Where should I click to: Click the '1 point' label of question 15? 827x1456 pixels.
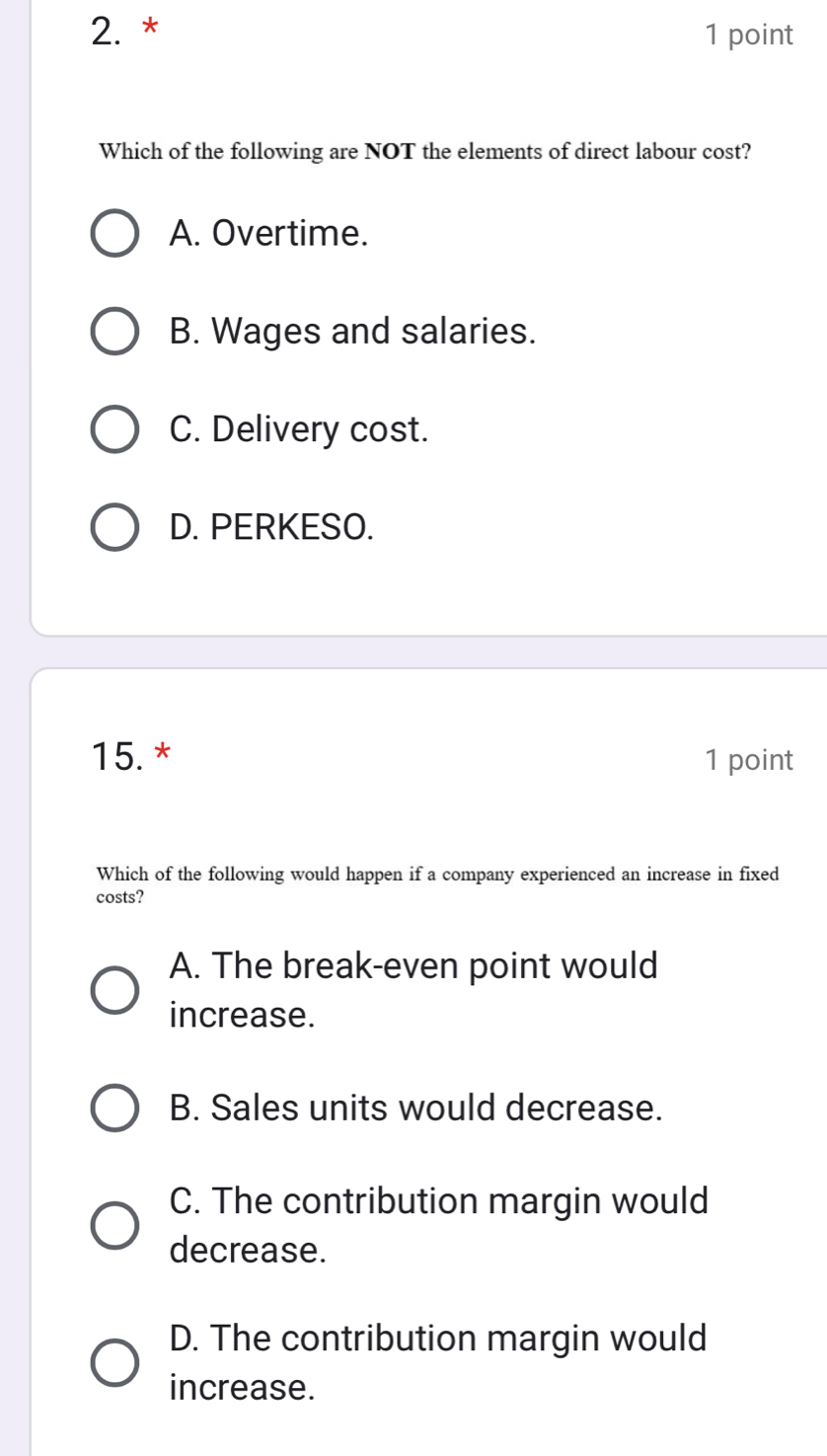coord(749,760)
